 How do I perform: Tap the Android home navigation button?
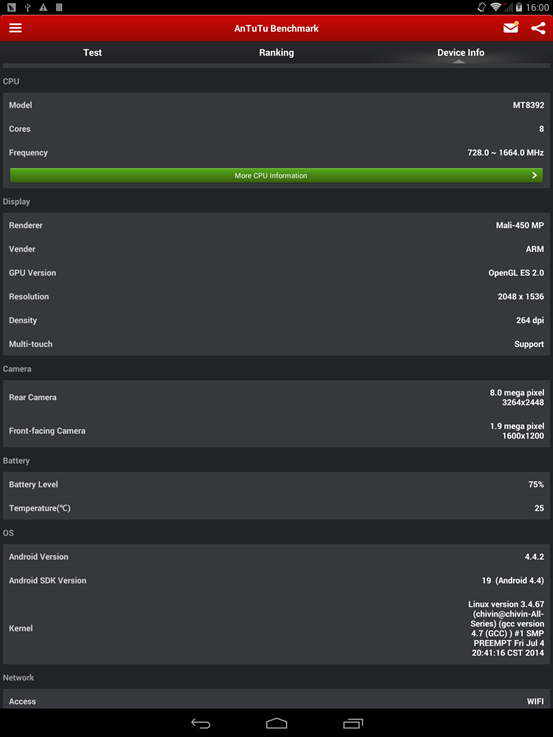tap(276, 723)
